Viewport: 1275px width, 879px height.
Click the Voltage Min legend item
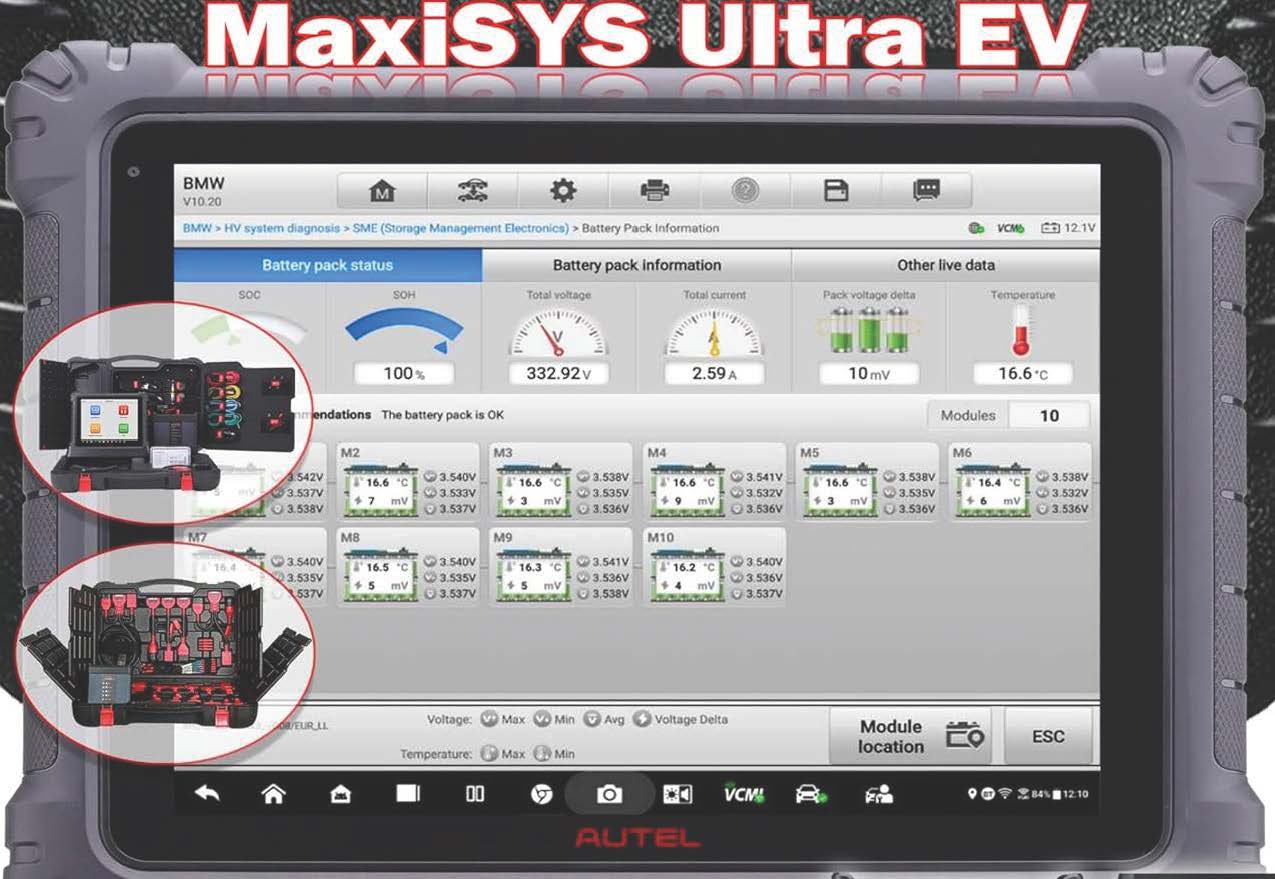(554, 719)
